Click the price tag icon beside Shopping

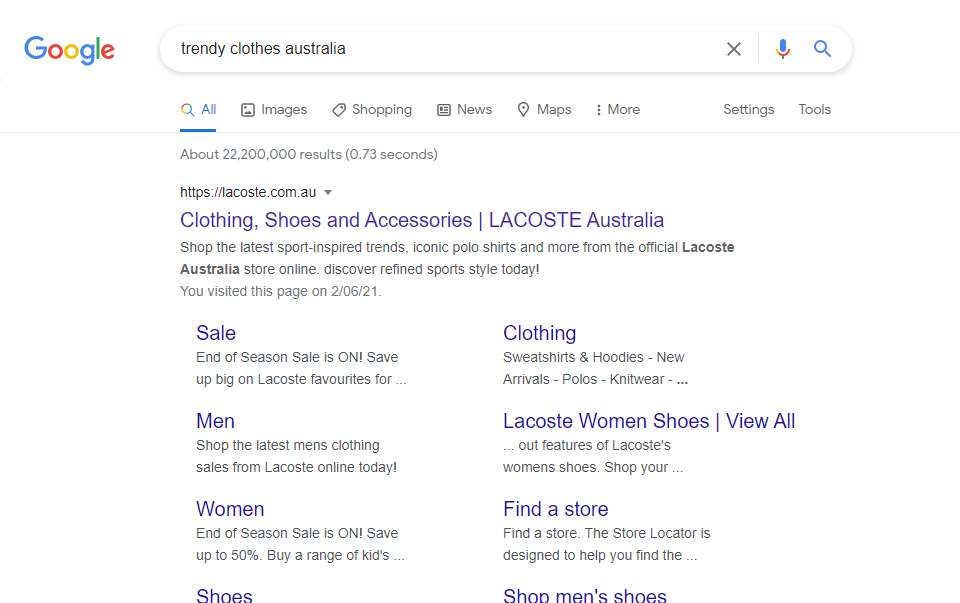[339, 110]
